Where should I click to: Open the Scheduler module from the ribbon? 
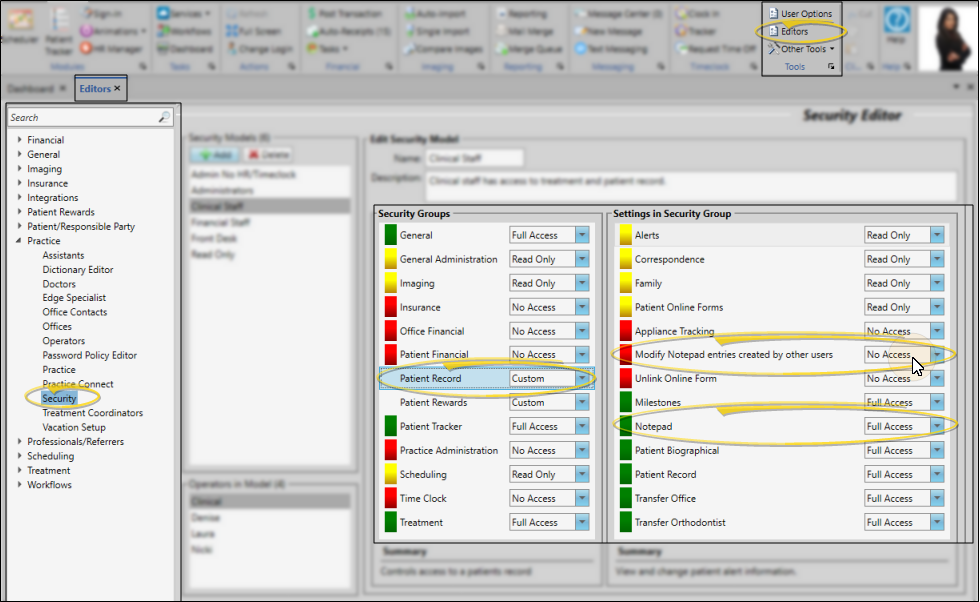(x=16, y=24)
